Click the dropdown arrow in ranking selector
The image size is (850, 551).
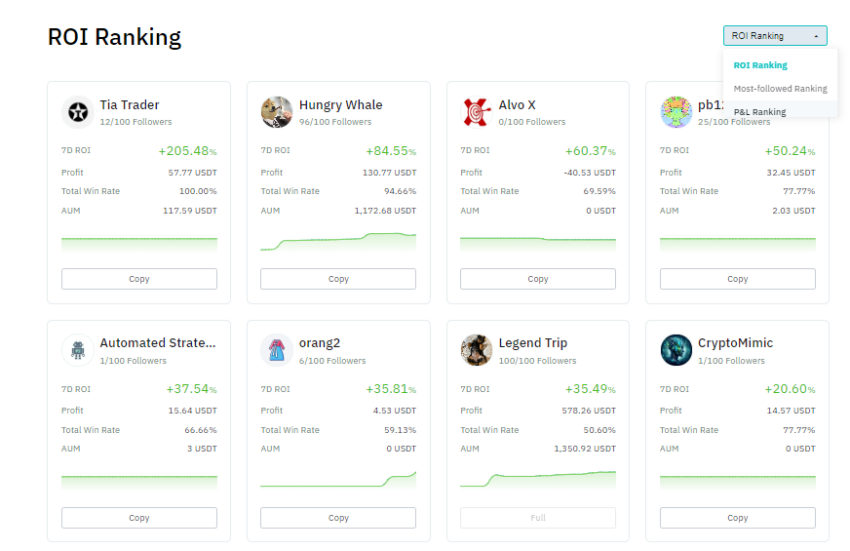tap(816, 36)
